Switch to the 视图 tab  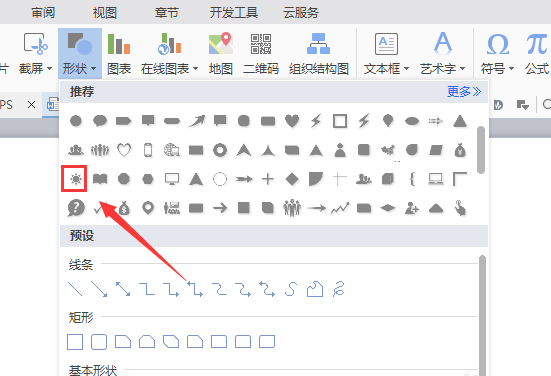tap(105, 13)
